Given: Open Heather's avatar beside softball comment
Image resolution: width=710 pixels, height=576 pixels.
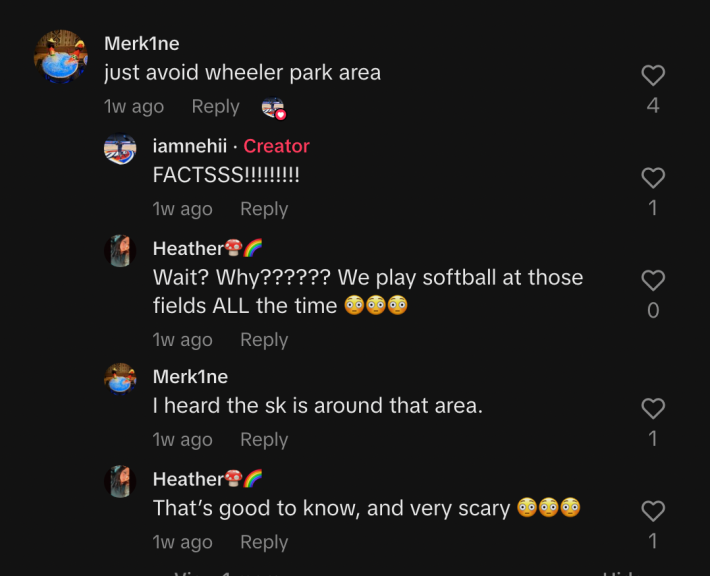Looking at the screenshot, I should 120,251.
